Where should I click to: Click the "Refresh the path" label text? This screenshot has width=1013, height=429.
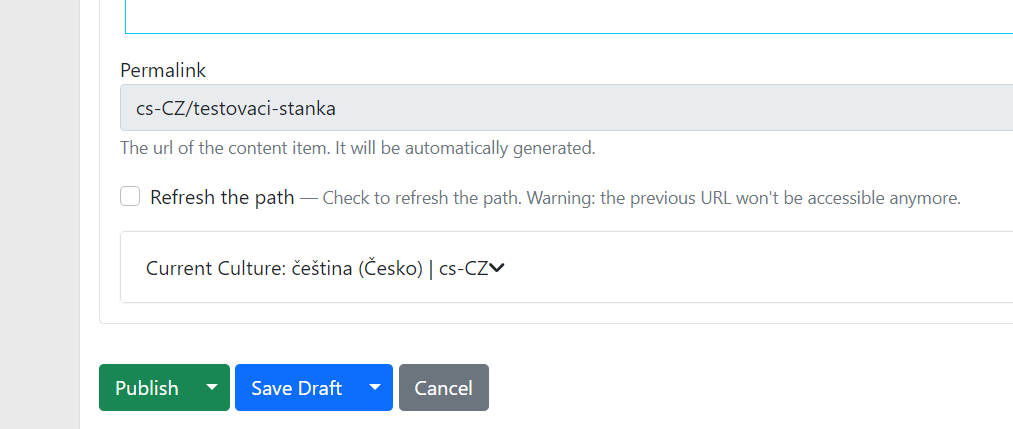click(x=222, y=197)
